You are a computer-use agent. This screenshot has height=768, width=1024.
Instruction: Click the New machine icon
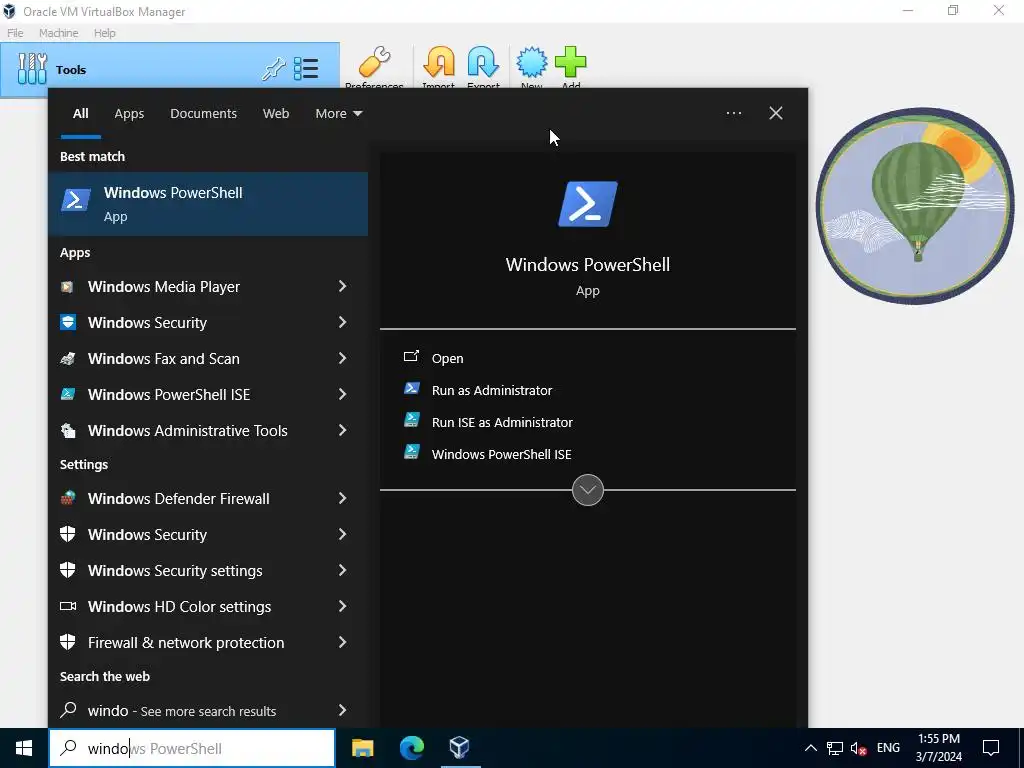click(x=532, y=62)
